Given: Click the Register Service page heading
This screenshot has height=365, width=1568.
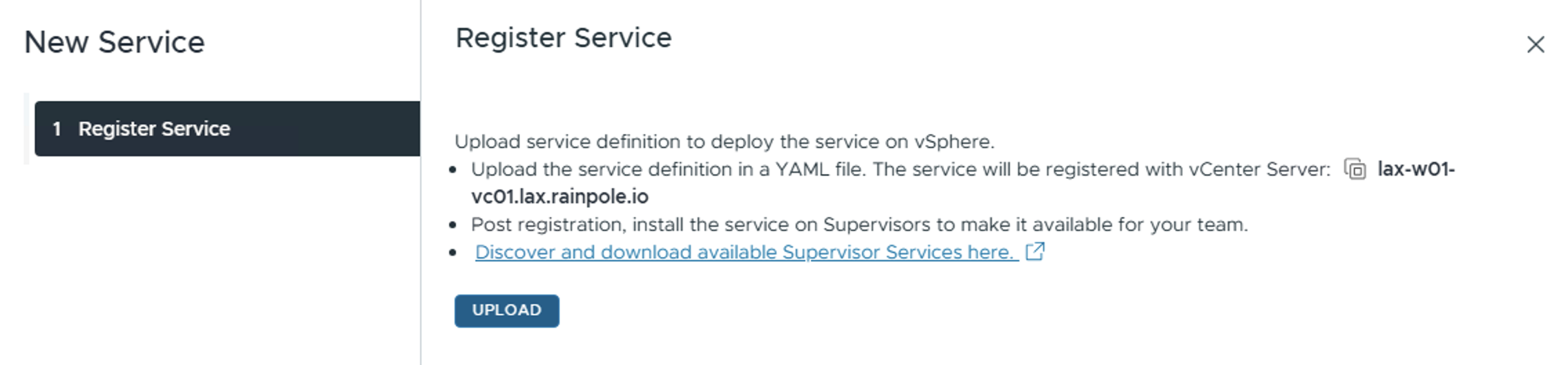Looking at the screenshot, I should (563, 38).
